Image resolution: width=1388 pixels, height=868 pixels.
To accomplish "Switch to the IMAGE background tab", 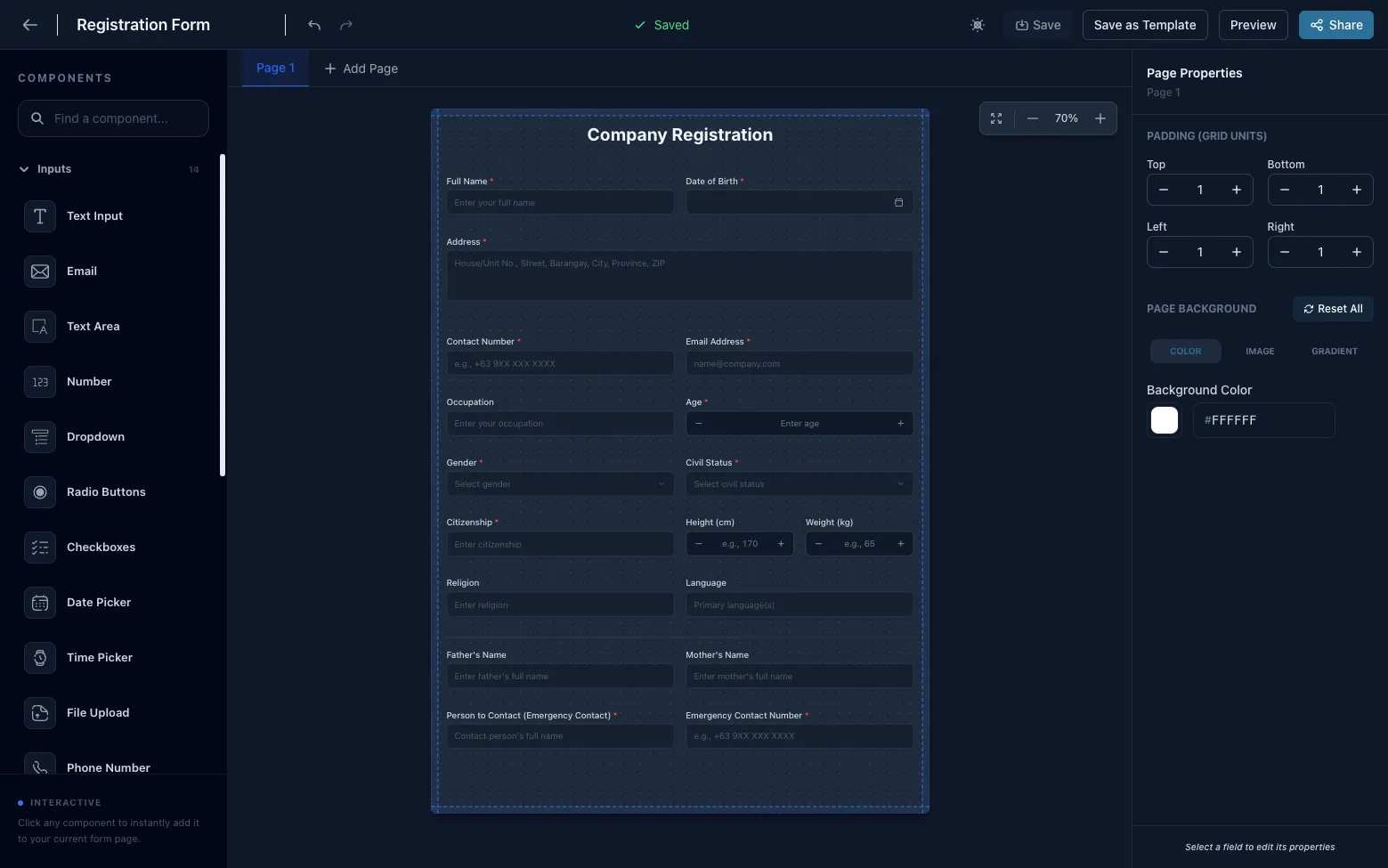I will 1260,351.
